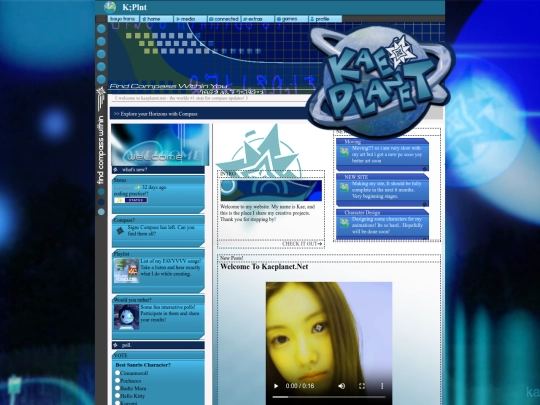Click the 0:00 / 0:16 video time

point(300,386)
